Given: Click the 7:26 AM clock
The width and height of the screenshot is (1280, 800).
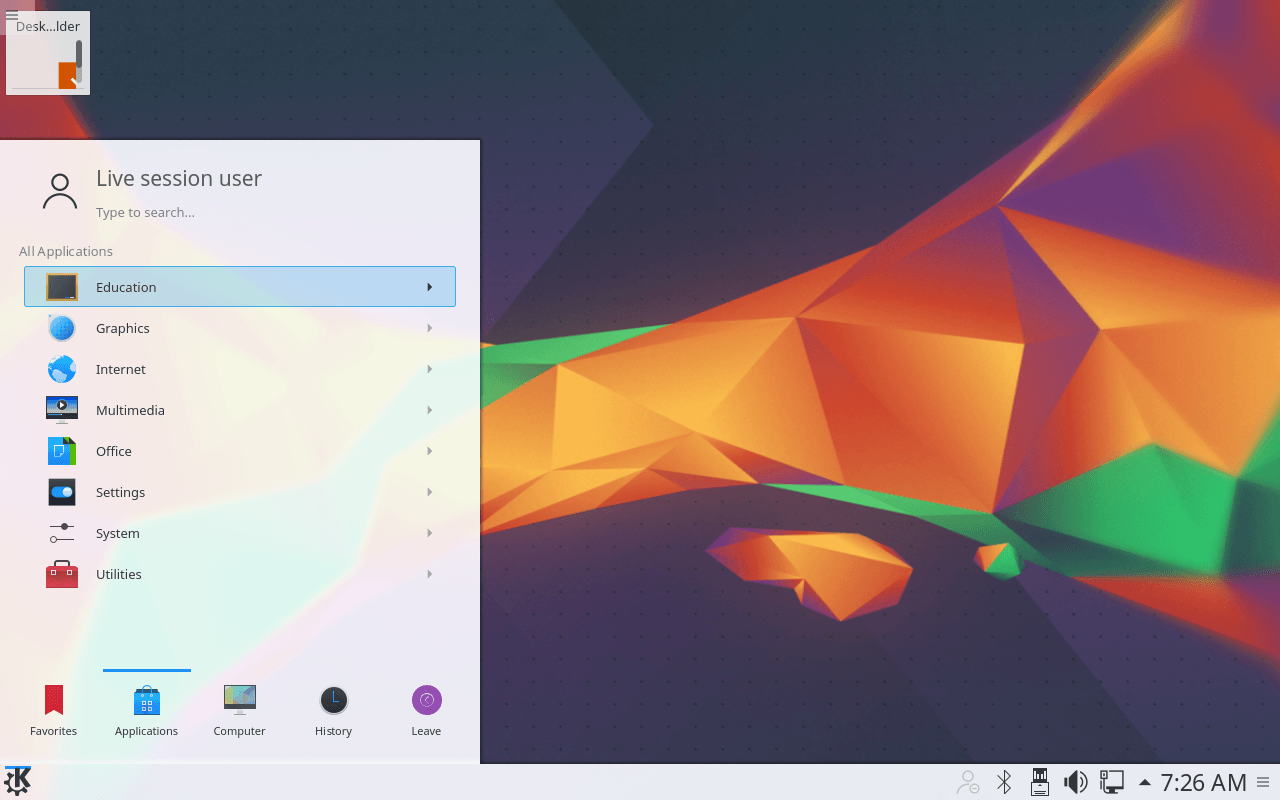Looking at the screenshot, I should [1204, 782].
